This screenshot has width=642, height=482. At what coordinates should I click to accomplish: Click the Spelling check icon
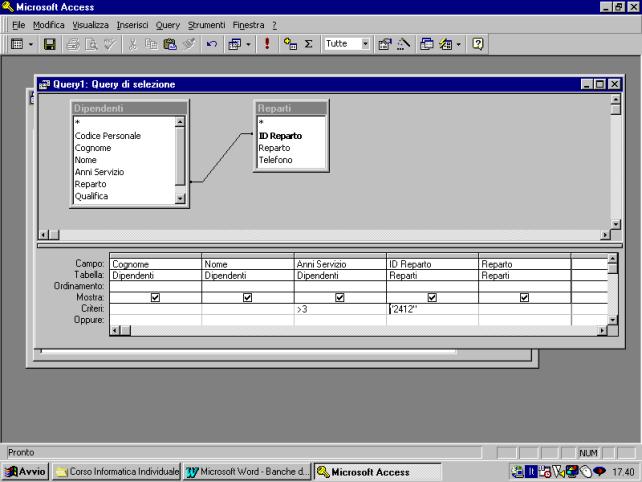click(110, 44)
